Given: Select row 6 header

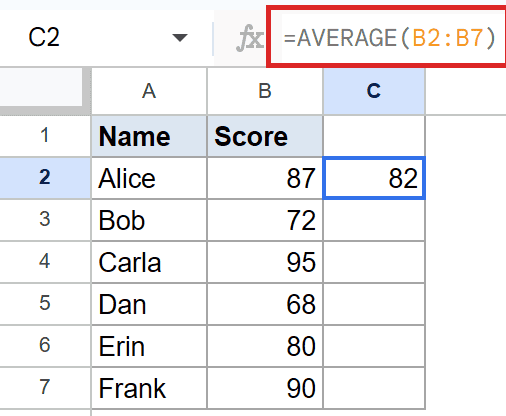Looking at the screenshot, I should coord(45,346).
